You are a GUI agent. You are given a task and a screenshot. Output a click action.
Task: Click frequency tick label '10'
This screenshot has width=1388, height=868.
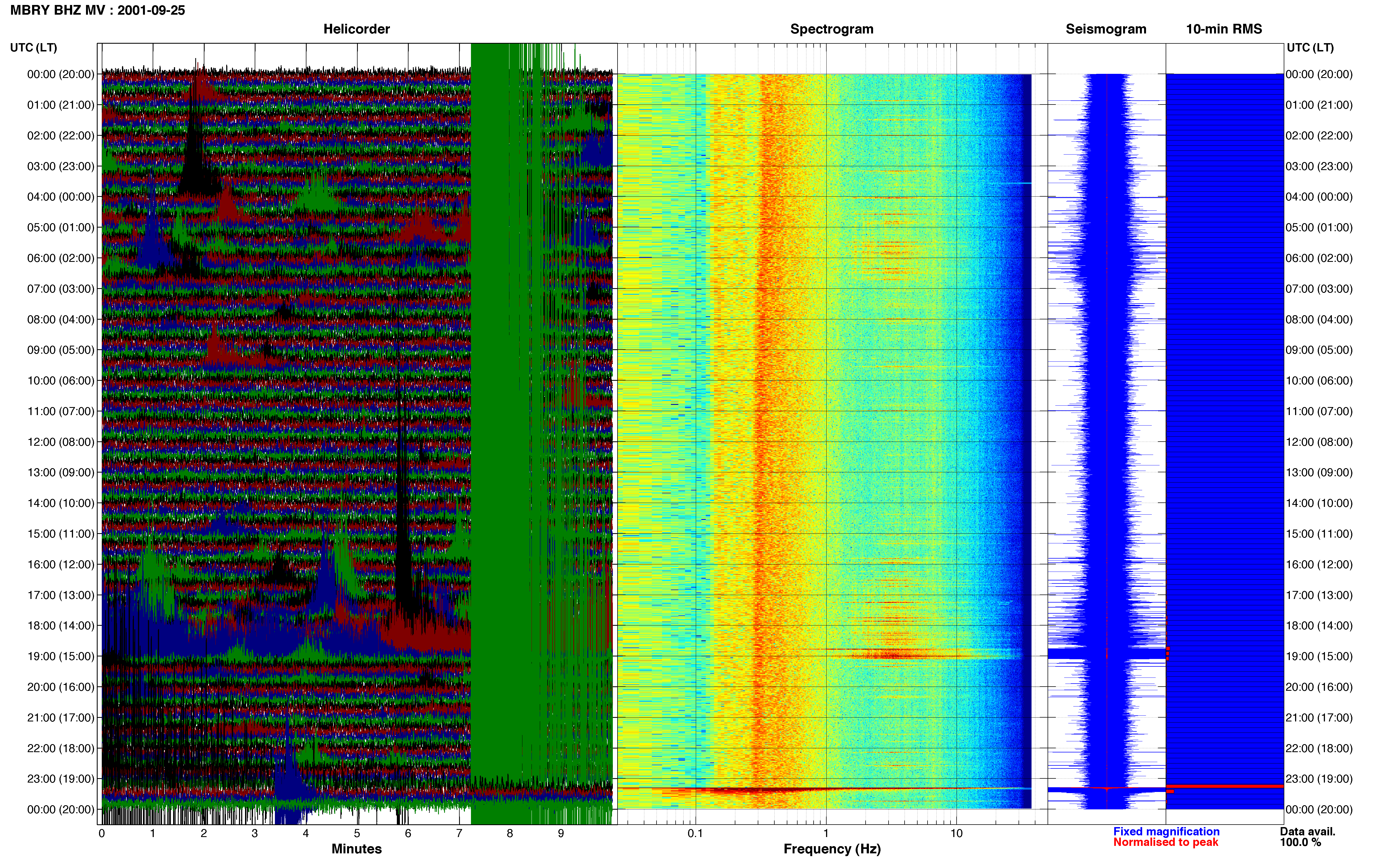pyautogui.click(x=956, y=833)
